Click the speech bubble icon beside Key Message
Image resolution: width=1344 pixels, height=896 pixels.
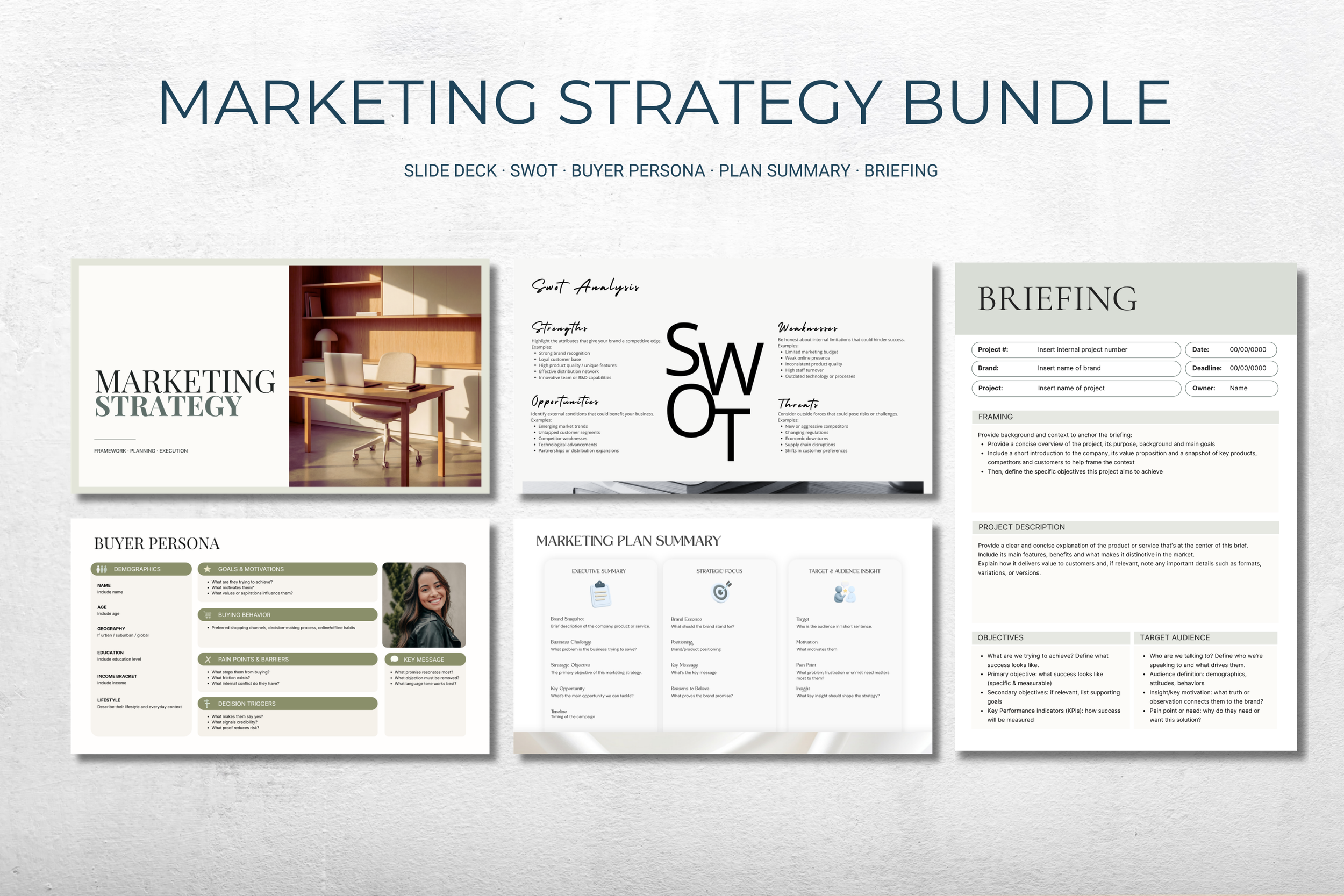[x=394, y=660]
